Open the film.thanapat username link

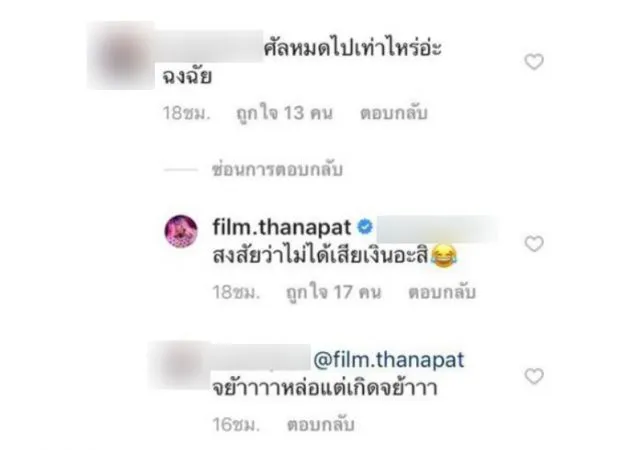point(282,227)
